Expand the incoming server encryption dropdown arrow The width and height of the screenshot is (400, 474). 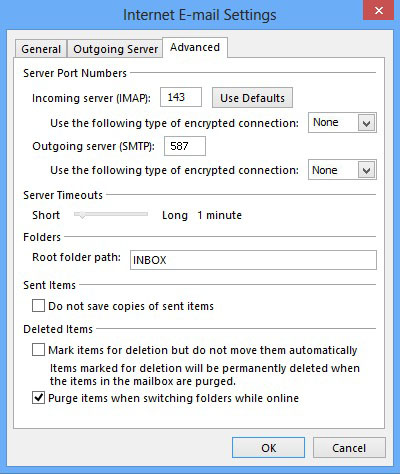[367, 123]
